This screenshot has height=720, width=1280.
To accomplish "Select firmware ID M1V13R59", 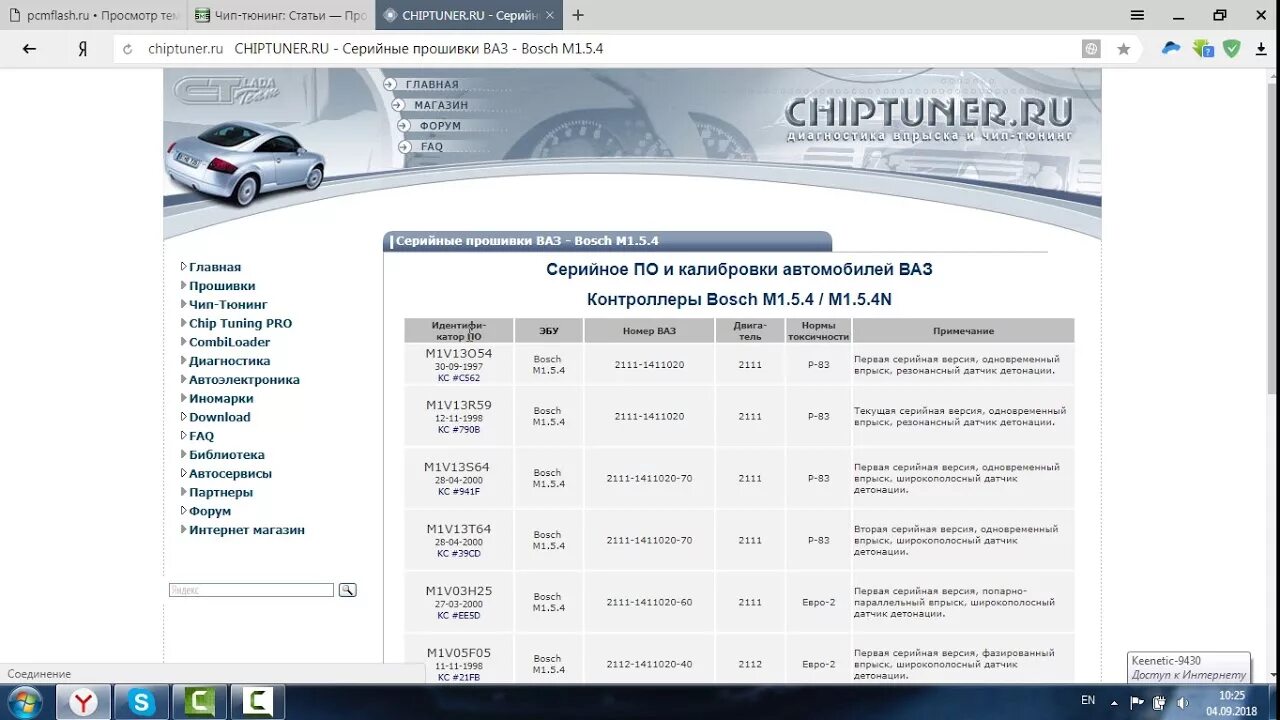I will point(458,406).
